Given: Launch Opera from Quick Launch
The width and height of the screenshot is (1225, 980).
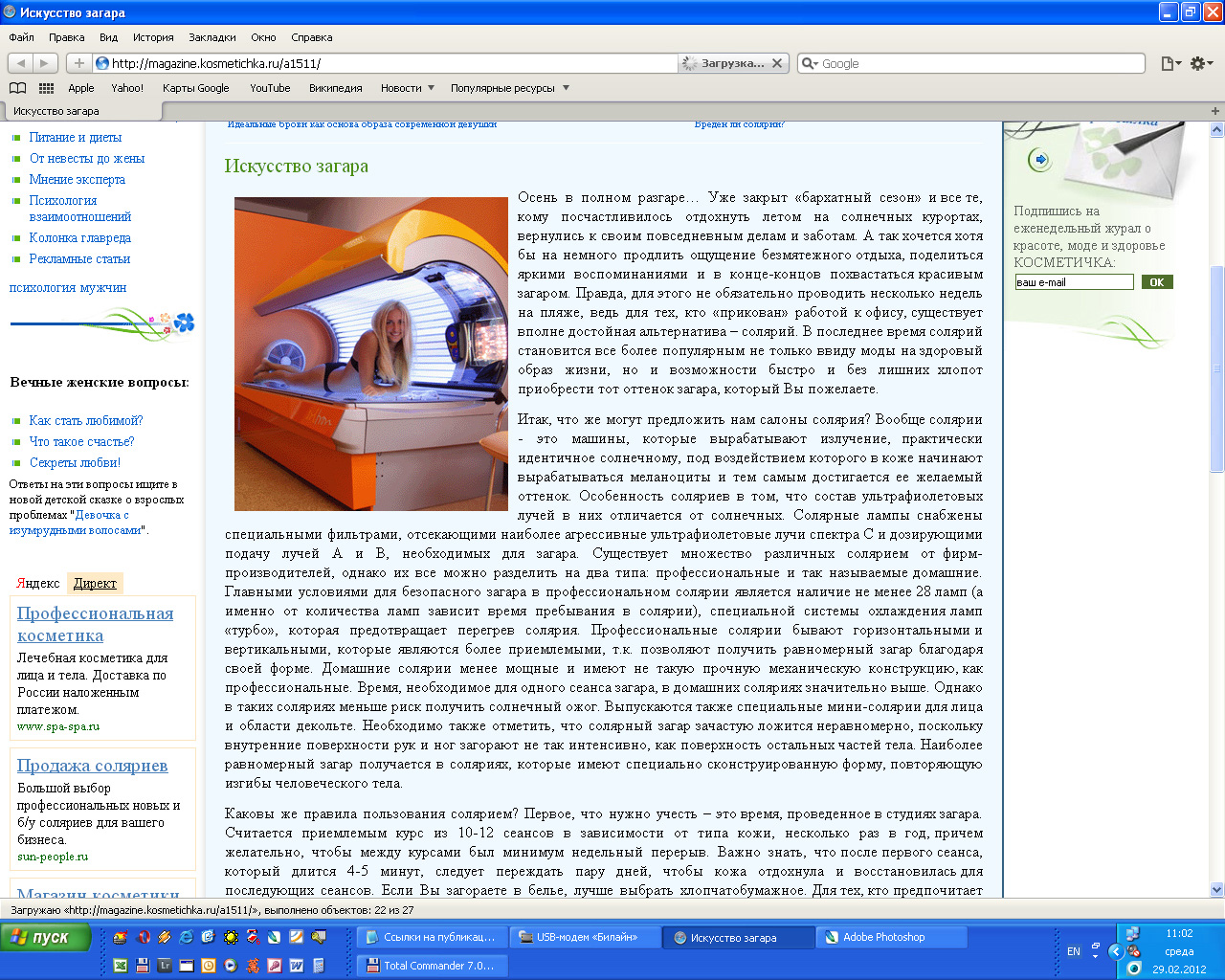Looking at the screenshot, I should [143, 937].
